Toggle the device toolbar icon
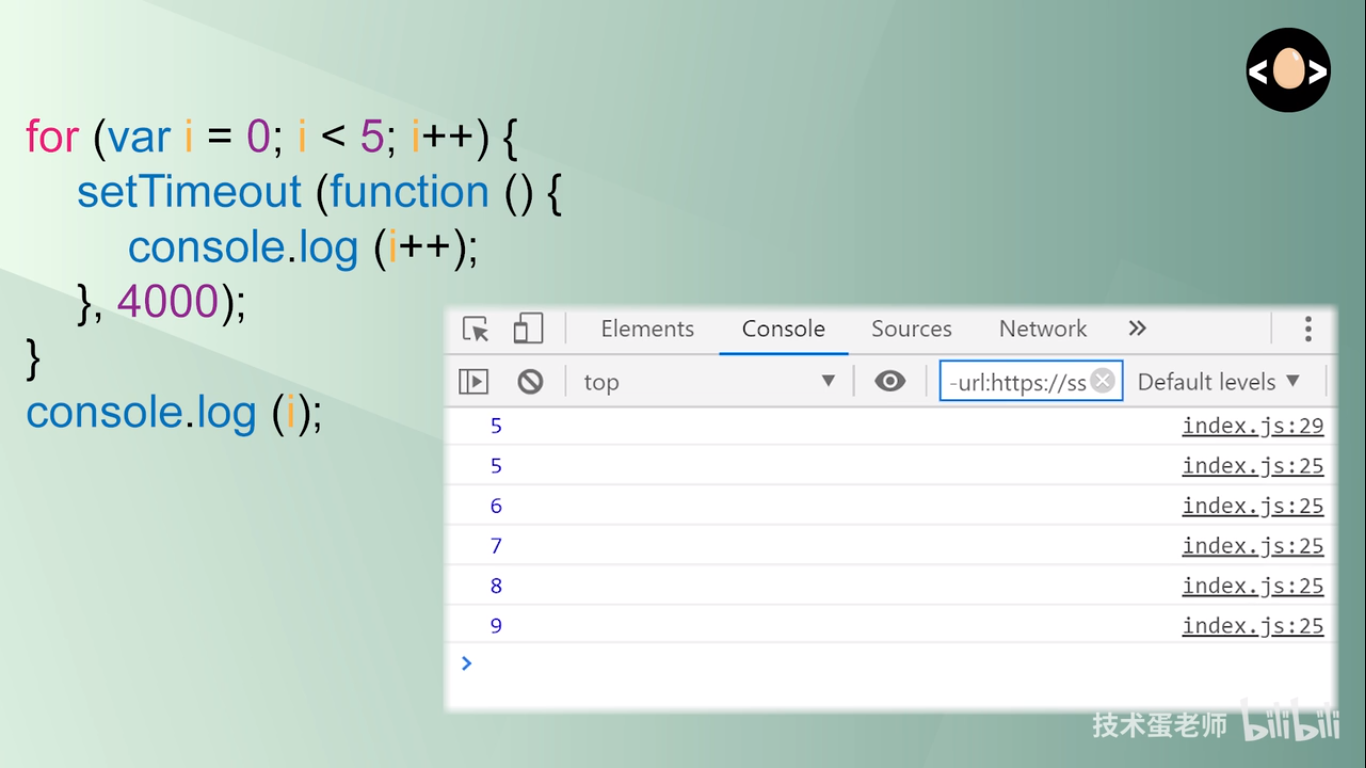The width and height of the screenshot is (1366, 768). click(528, 328)
